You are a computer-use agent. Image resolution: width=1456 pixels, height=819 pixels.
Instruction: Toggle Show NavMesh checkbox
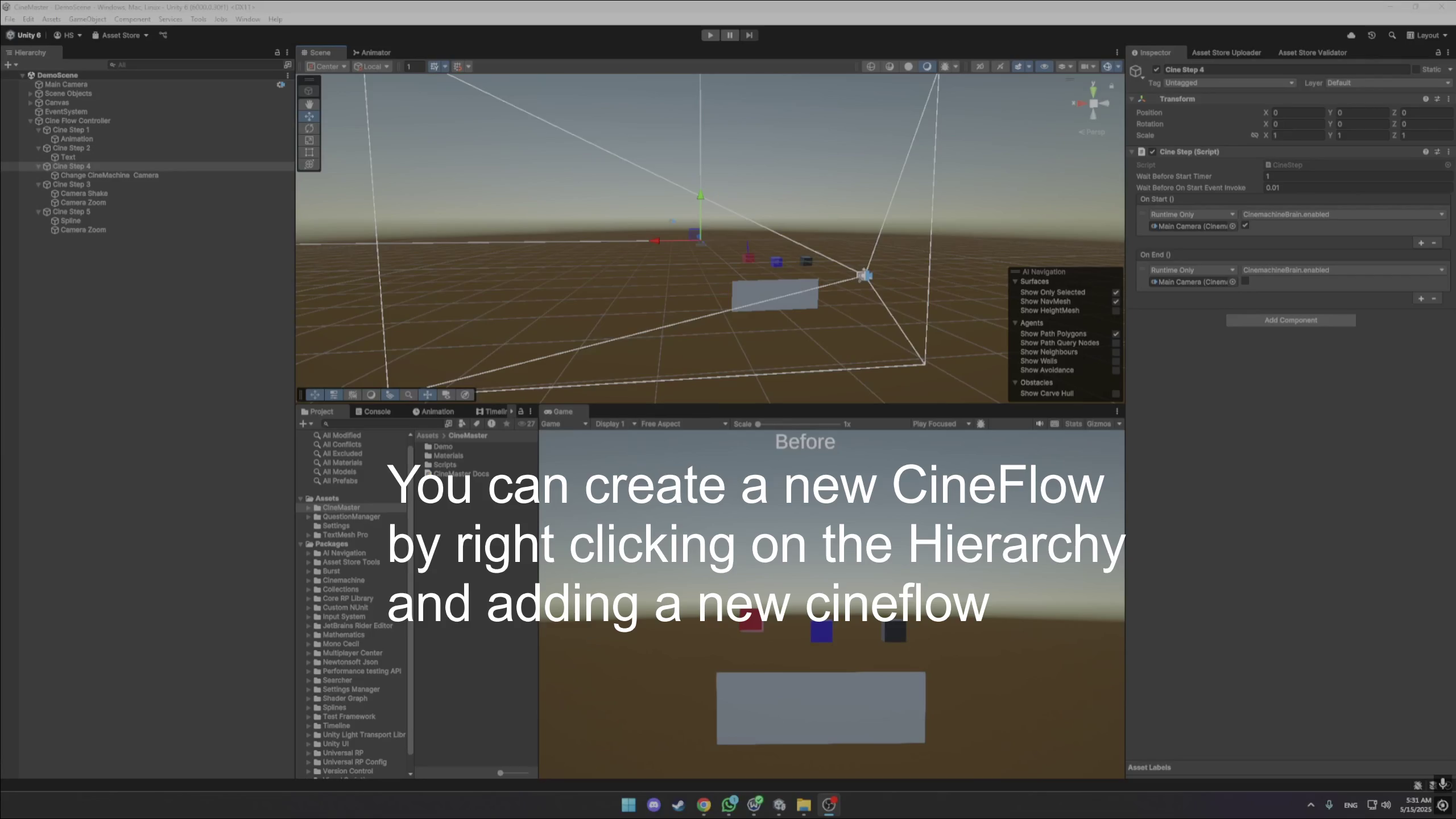point(1116,301)
